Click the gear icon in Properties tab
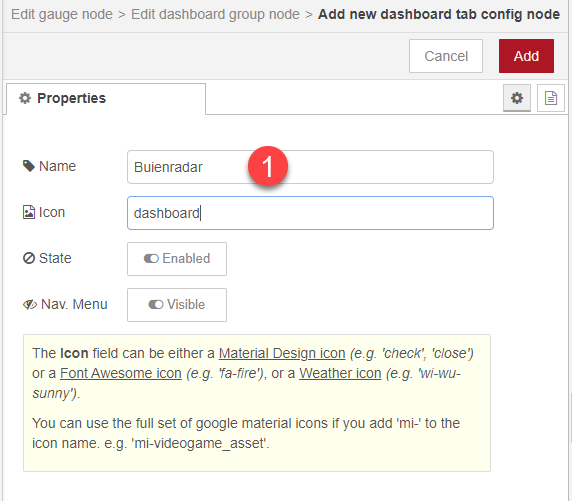This screenshot has height=501, width=572. [x=25, y=98]
